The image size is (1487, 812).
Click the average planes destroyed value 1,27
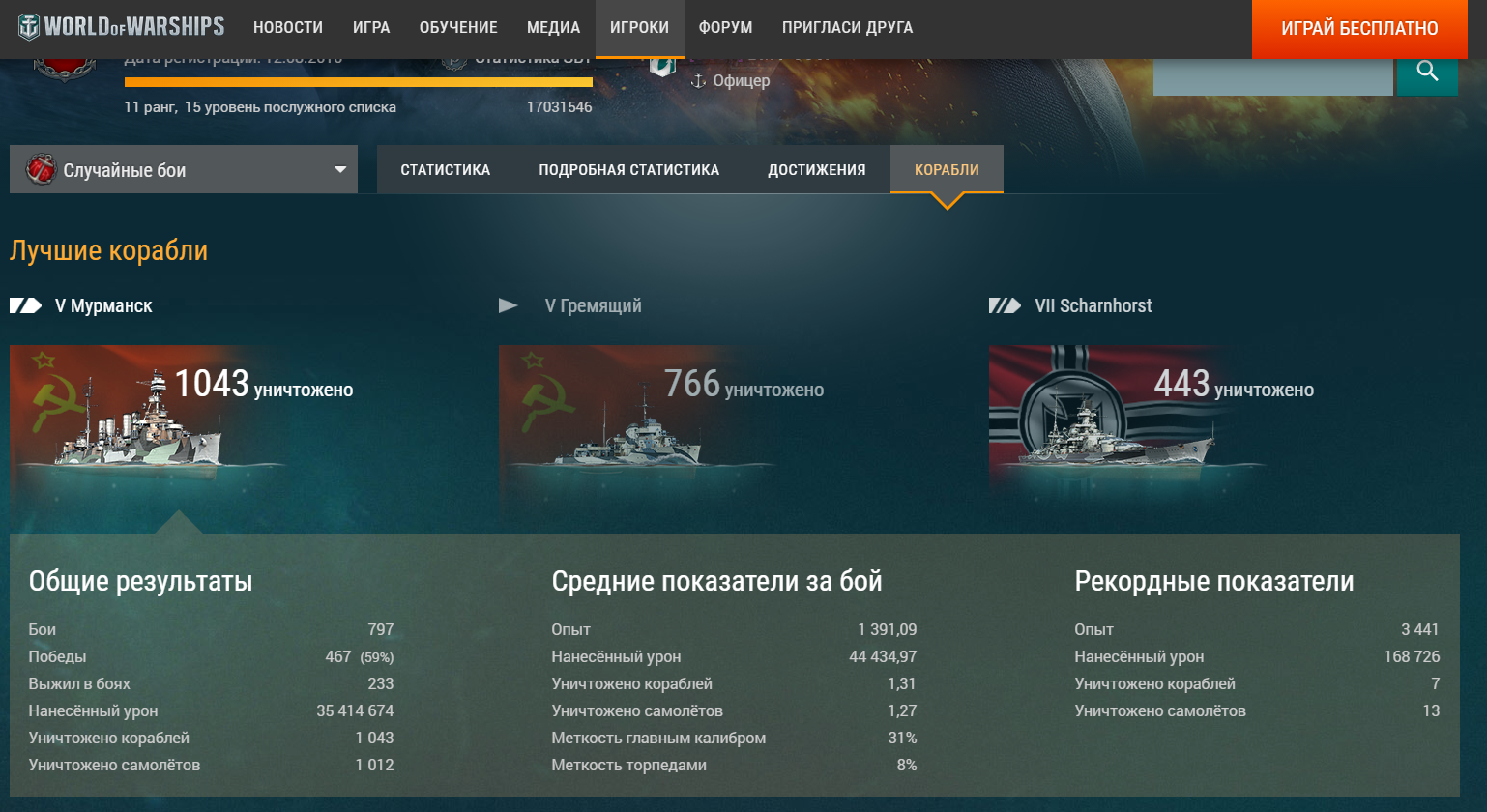(902, 710)
